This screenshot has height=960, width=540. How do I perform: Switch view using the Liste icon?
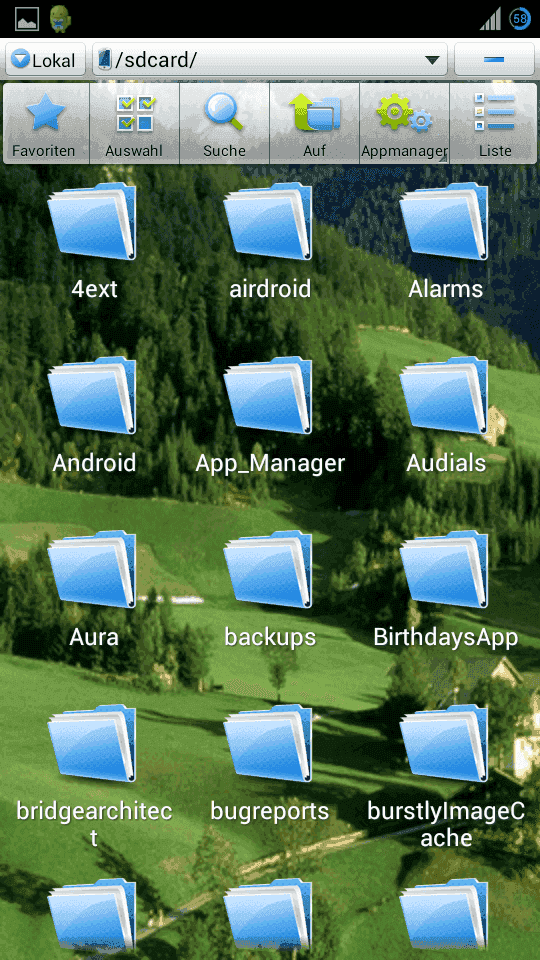494,124
